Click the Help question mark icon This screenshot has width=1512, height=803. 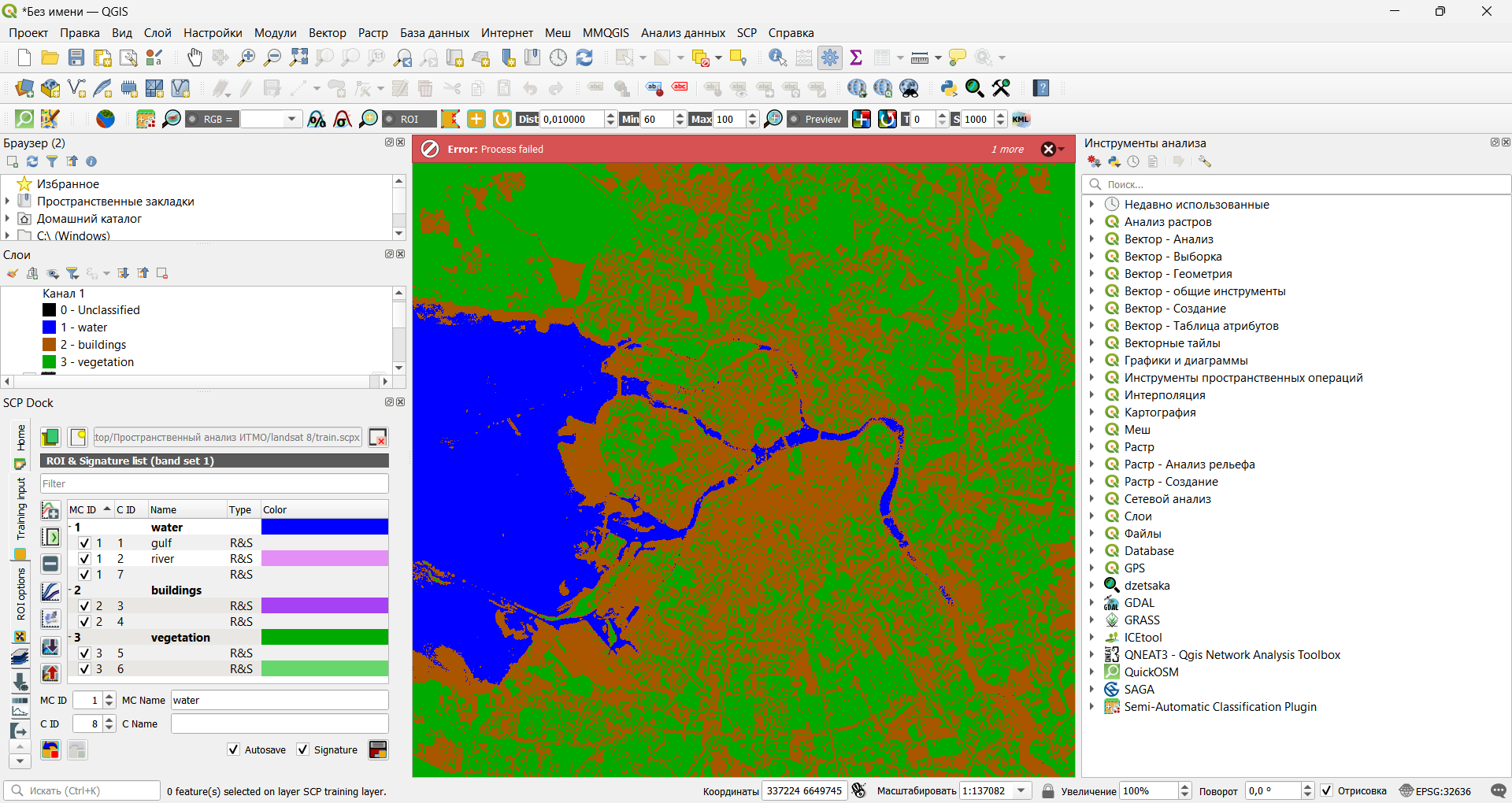[x=1041, y=88]
